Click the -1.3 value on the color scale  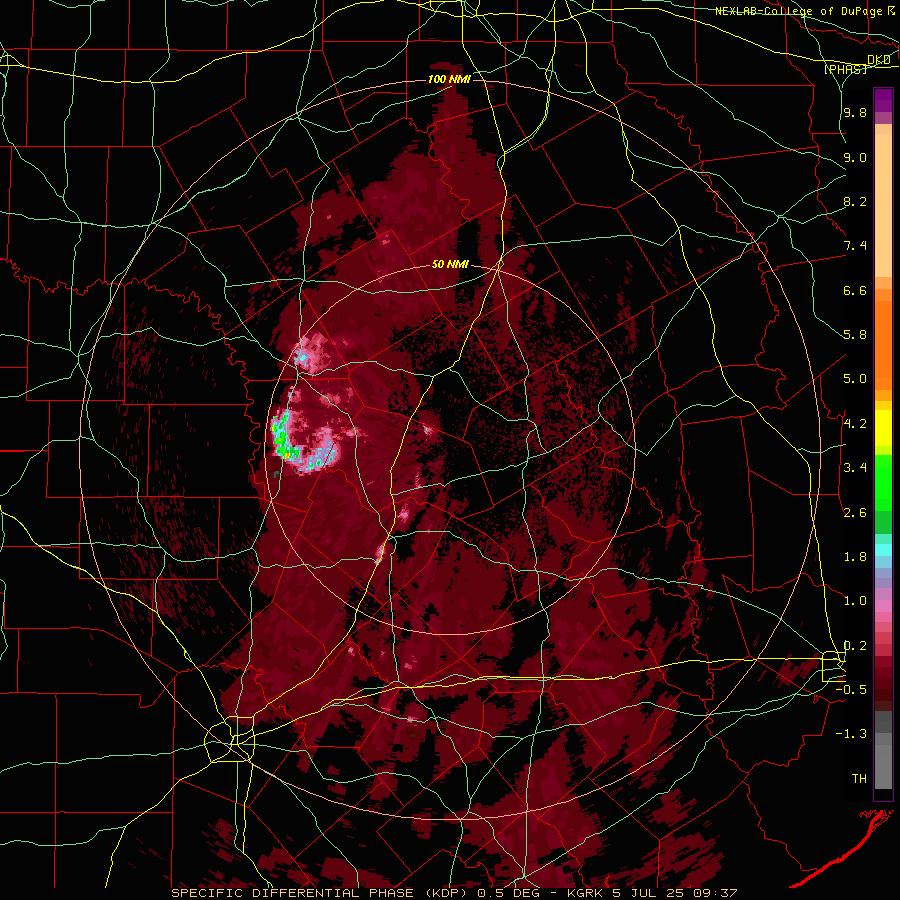851,734
